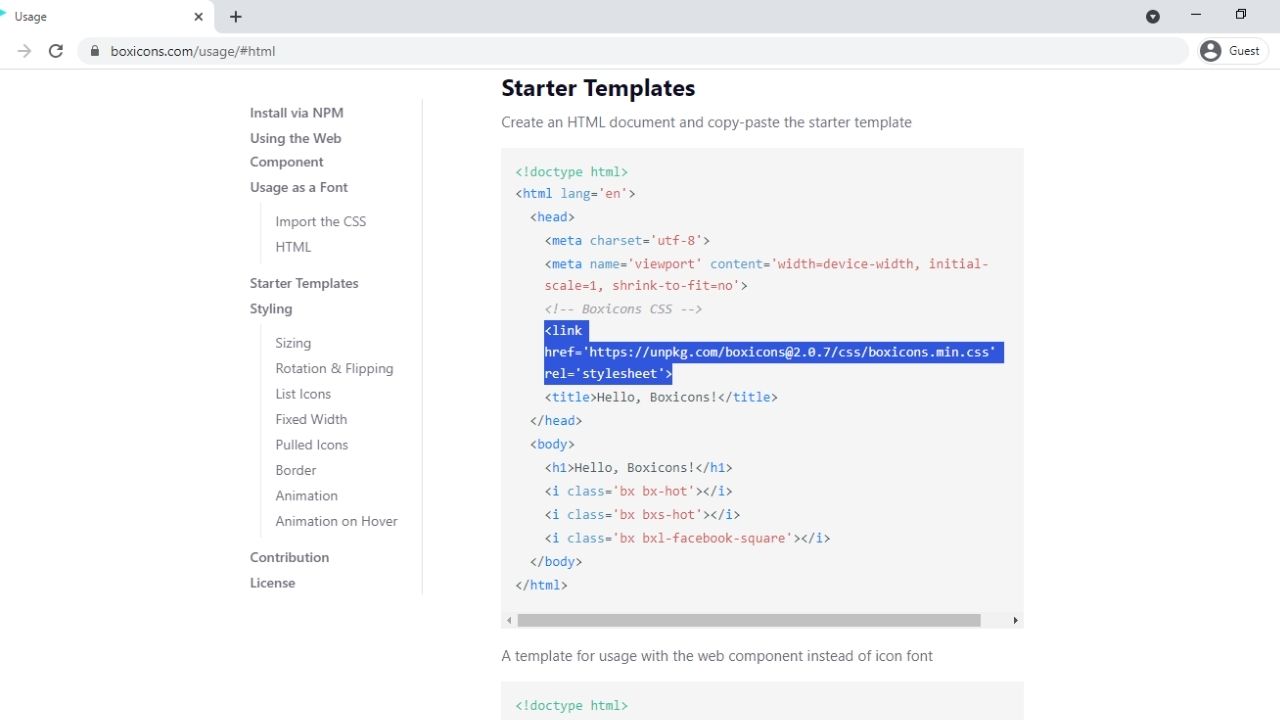The height and width of the screenshot is (720, 1280).
Task: Click the highlighted unpkg stylesheet href line
Action: (x=773, y=352)
